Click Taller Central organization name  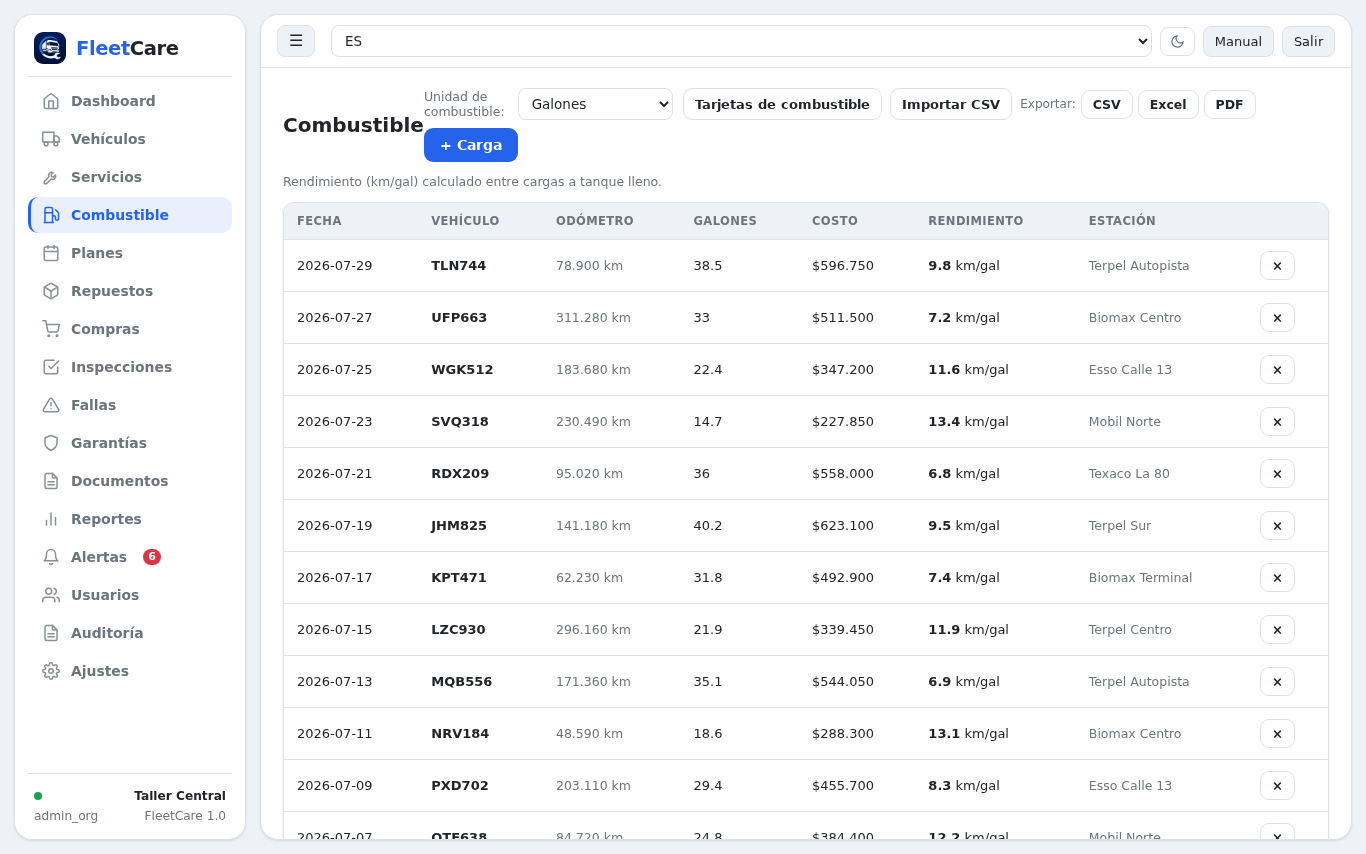[x=180, y=796]
